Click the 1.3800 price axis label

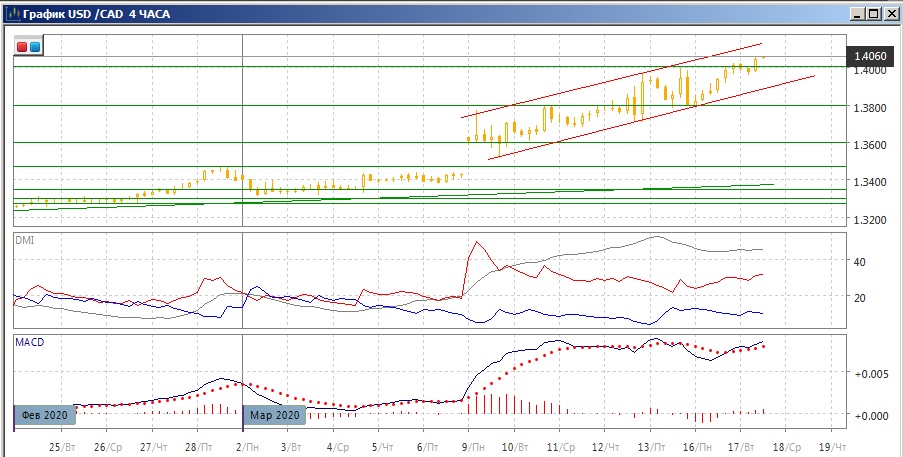coord(866,107)
